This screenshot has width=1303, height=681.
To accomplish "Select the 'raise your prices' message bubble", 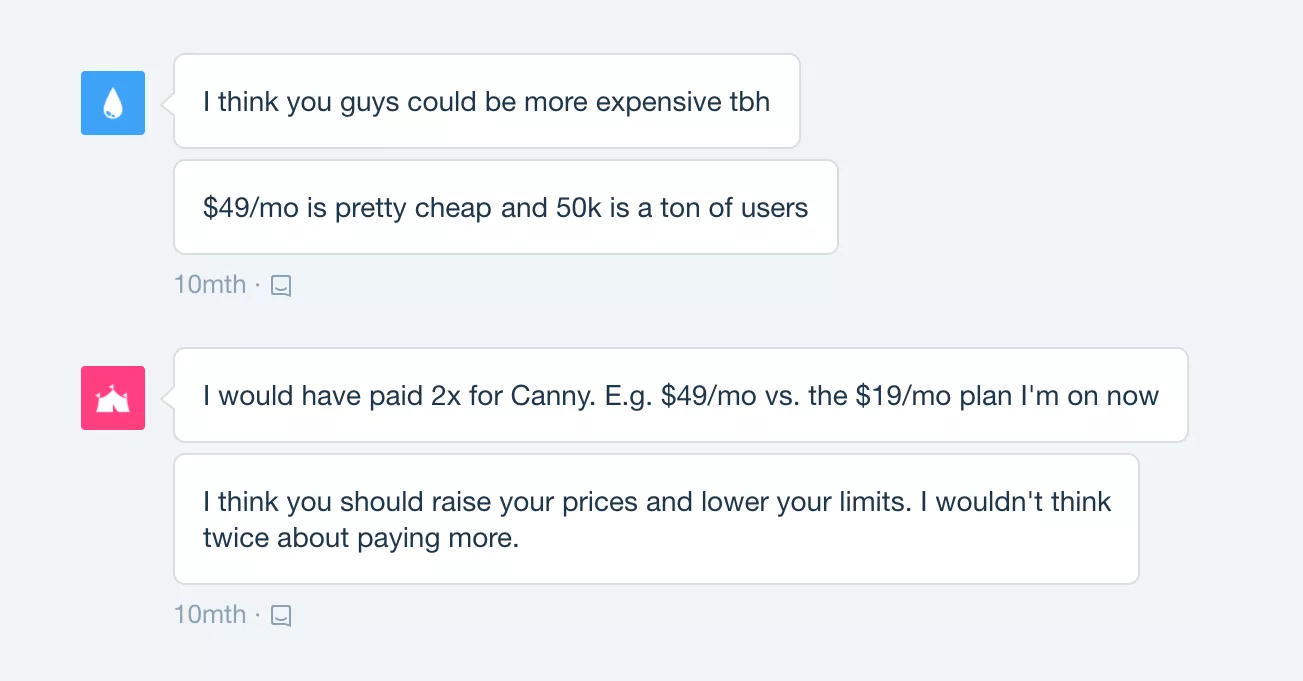I will (656, 519).
